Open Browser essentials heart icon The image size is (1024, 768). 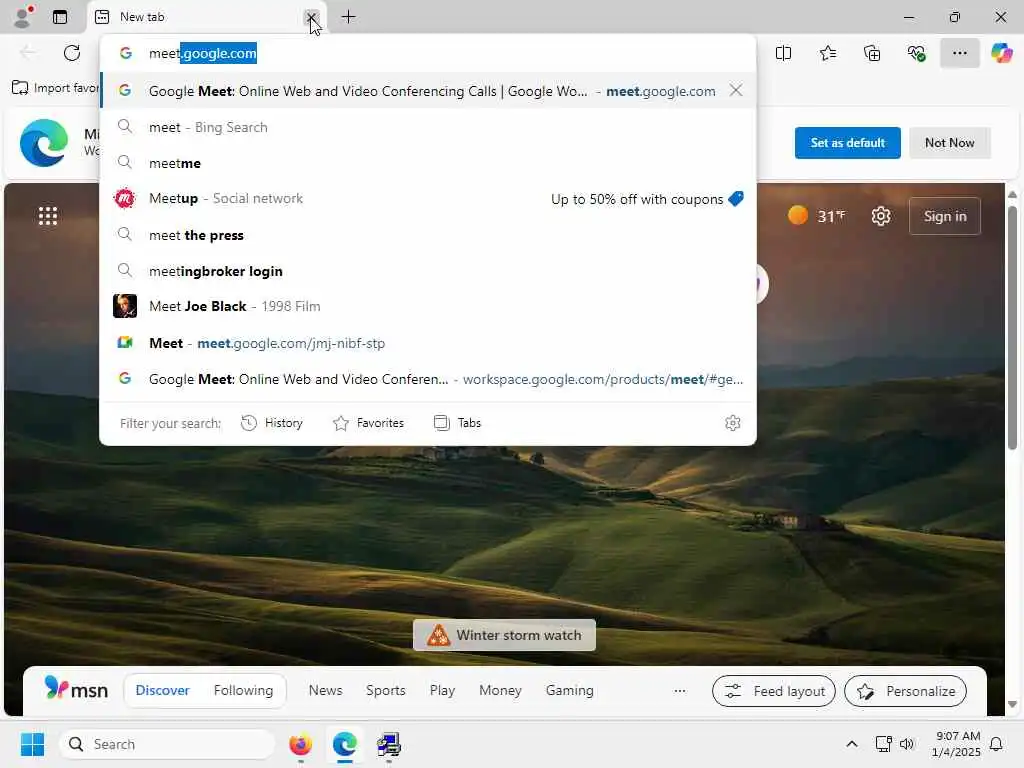pos(916,53)
